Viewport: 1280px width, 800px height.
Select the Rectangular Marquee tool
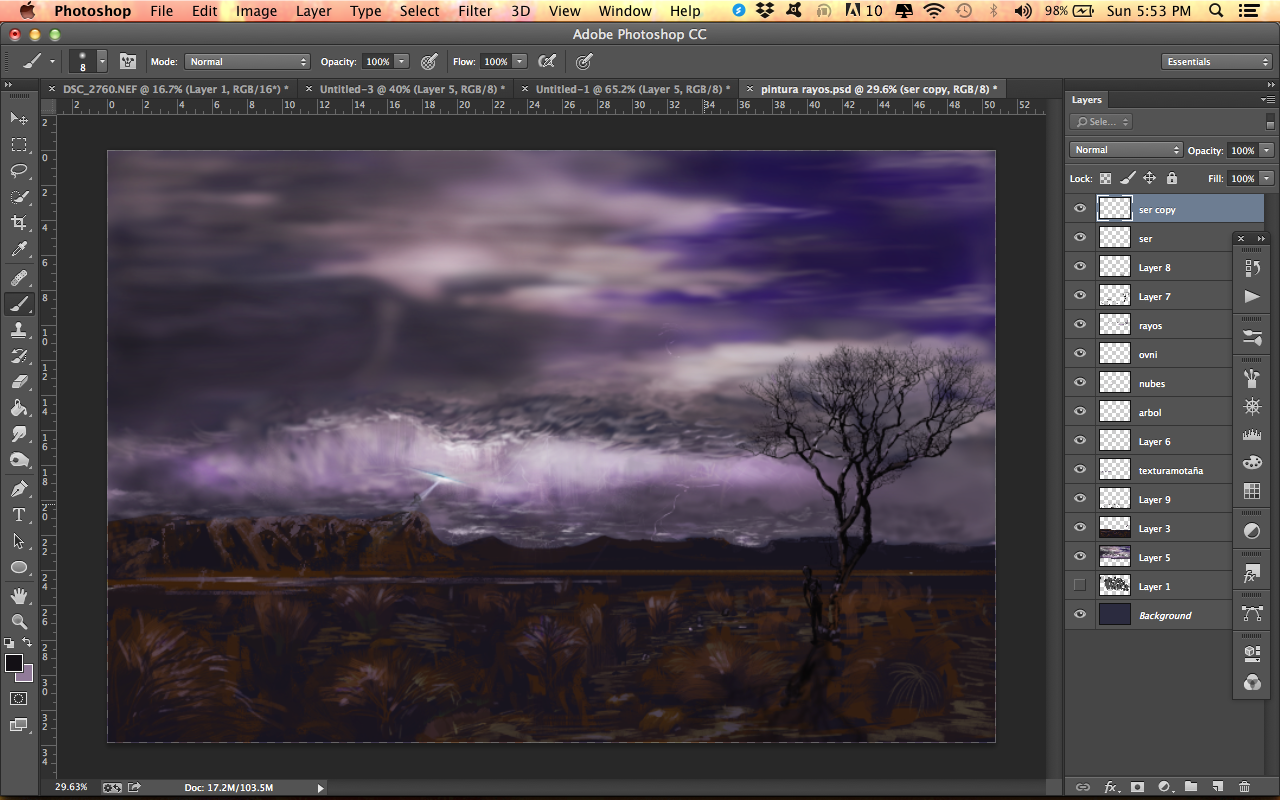click(19, 145)
